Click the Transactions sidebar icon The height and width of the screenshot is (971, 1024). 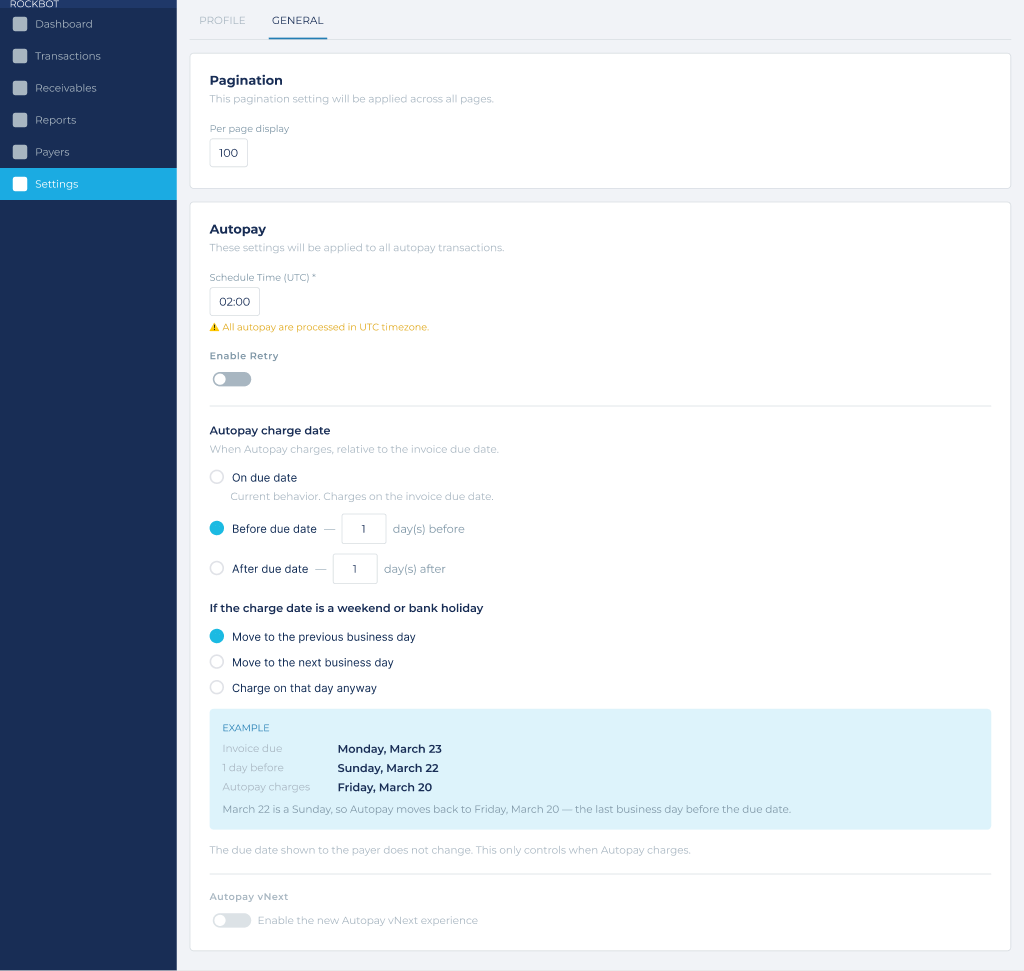click(20, 56)
